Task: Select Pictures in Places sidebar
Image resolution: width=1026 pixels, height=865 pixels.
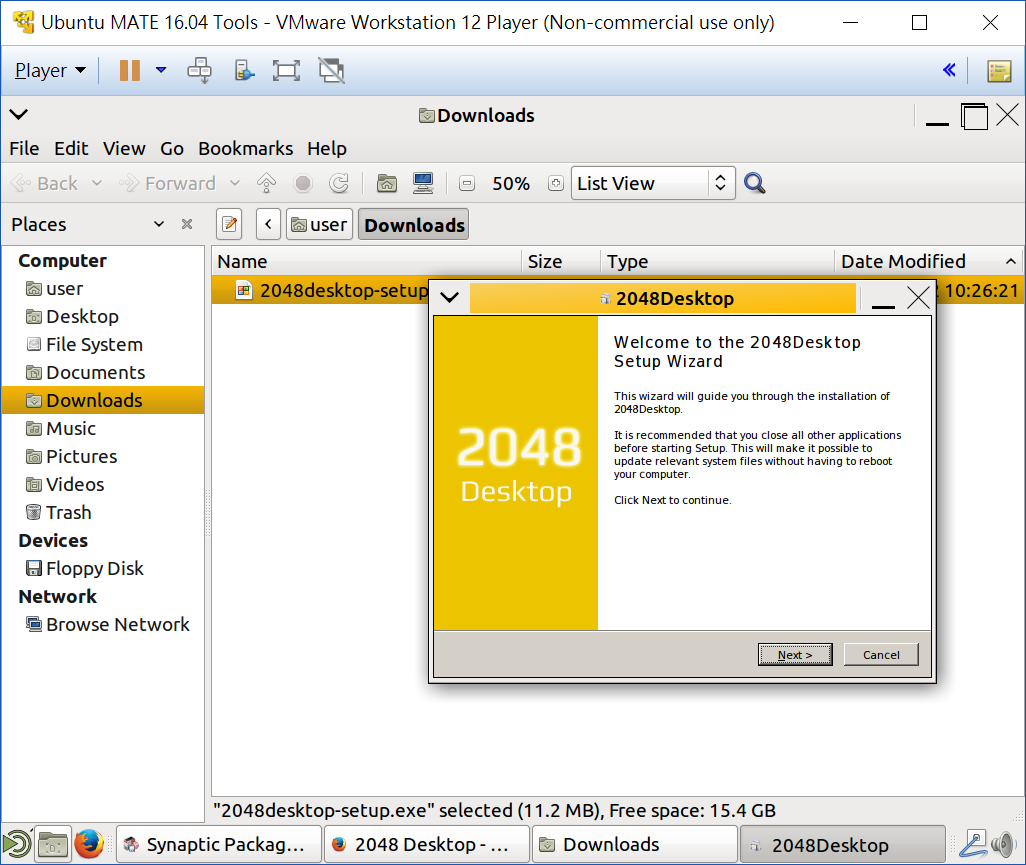Action: 103,457
